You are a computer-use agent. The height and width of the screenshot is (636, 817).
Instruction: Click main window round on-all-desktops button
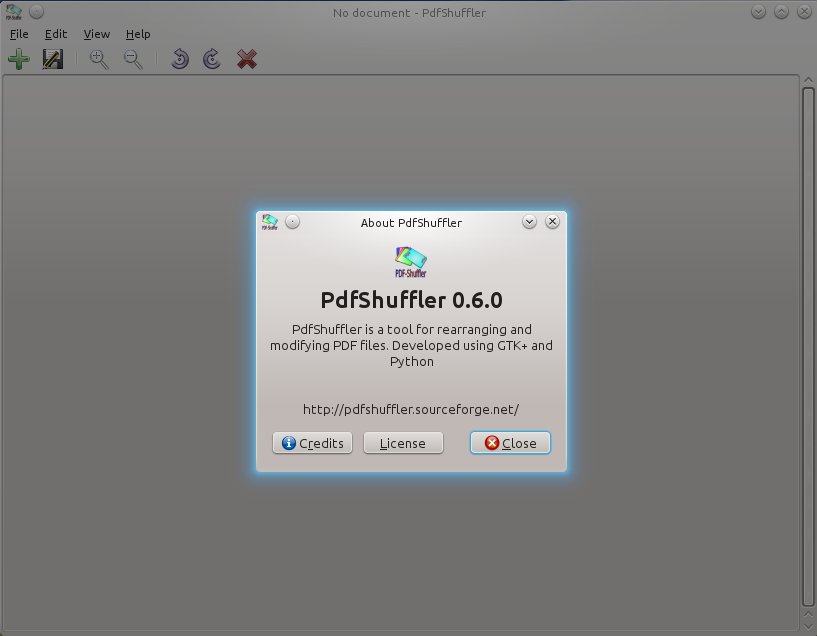click(36, 11)
